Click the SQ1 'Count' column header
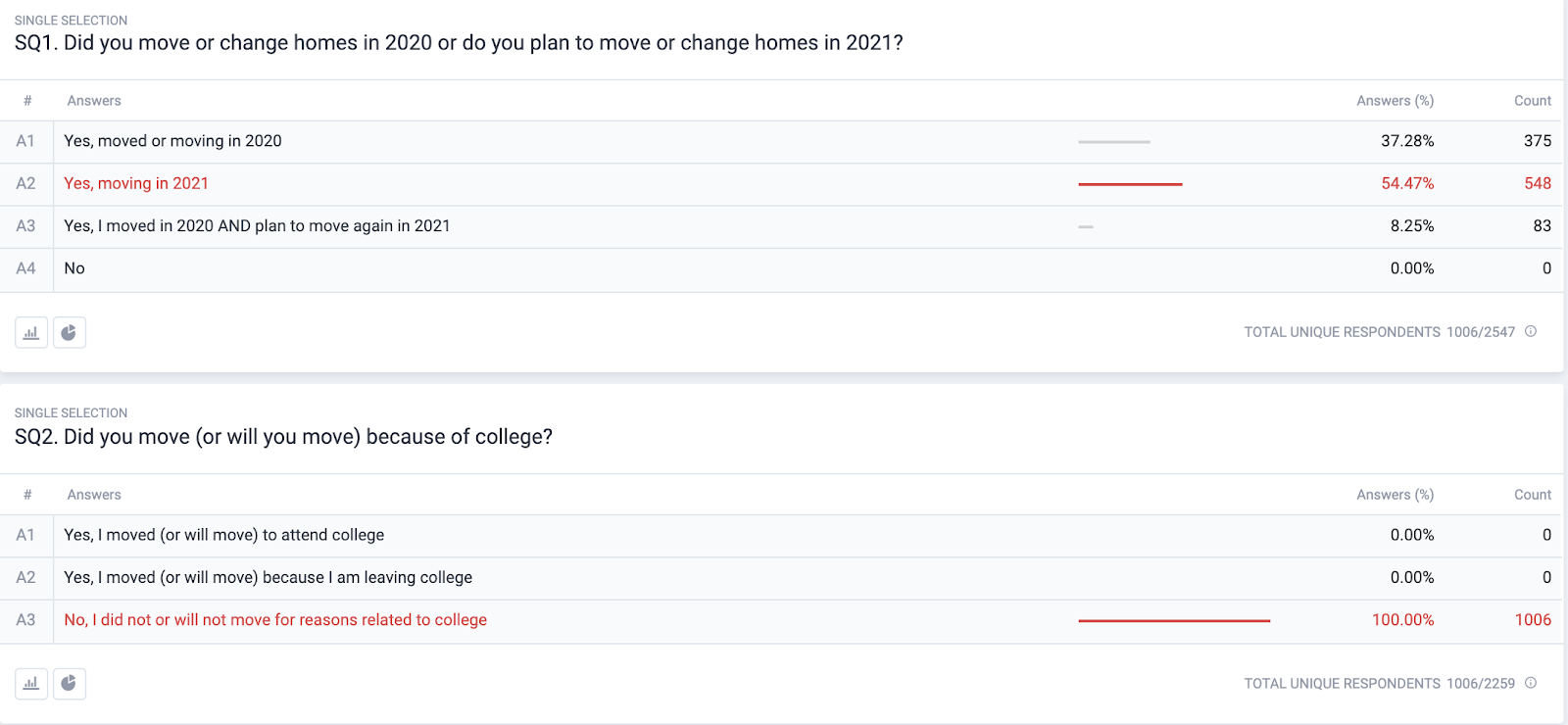Viewport: 1568px width, 725px height. tap(1533, 101)
